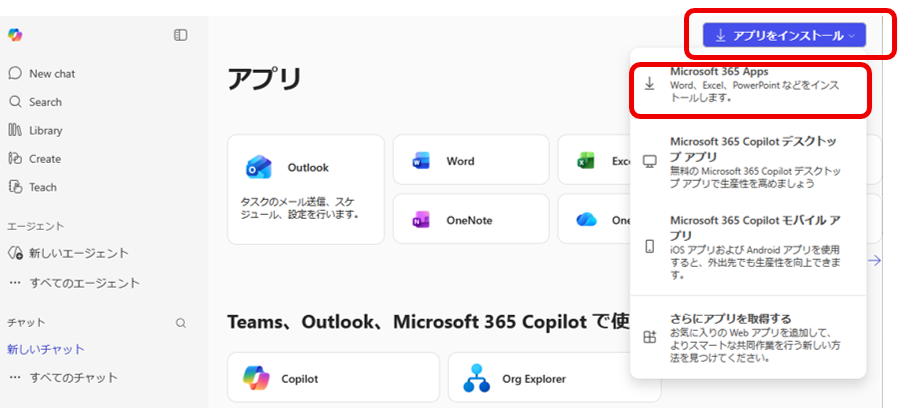Launch the Word app tile
908x420 pixels.
(470, 161)
